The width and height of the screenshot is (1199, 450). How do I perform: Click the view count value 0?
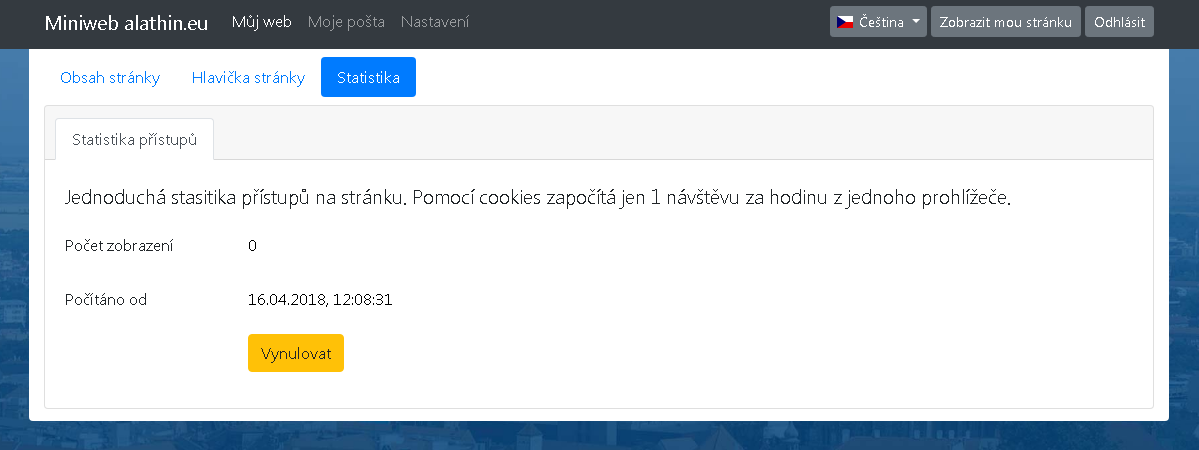click(x=253, y=246)
